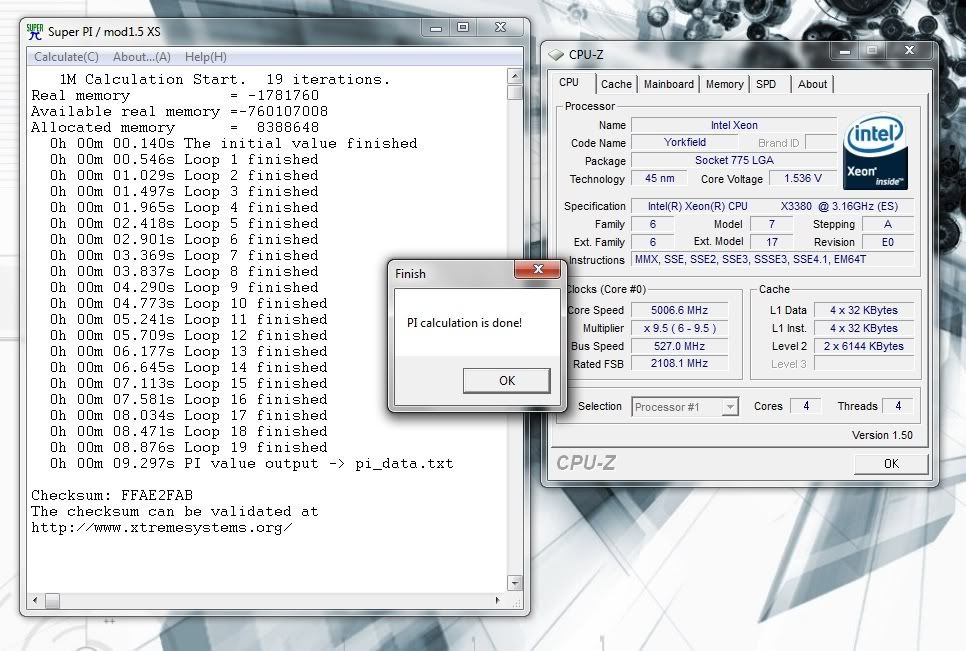The width and height of the screenshot is (966, 651).
Task: Minimize the CPU-Z window
Action: pos(845,51)
